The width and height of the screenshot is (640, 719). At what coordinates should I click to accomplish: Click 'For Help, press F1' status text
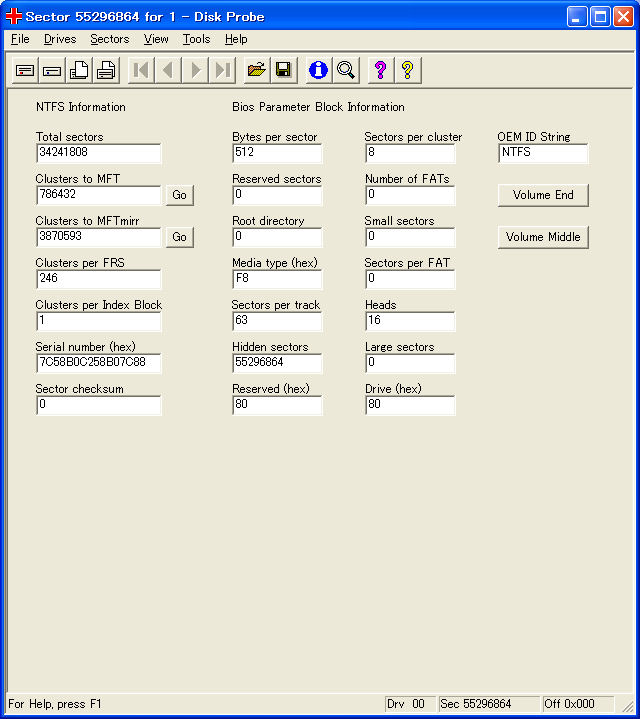pos(55,704)
